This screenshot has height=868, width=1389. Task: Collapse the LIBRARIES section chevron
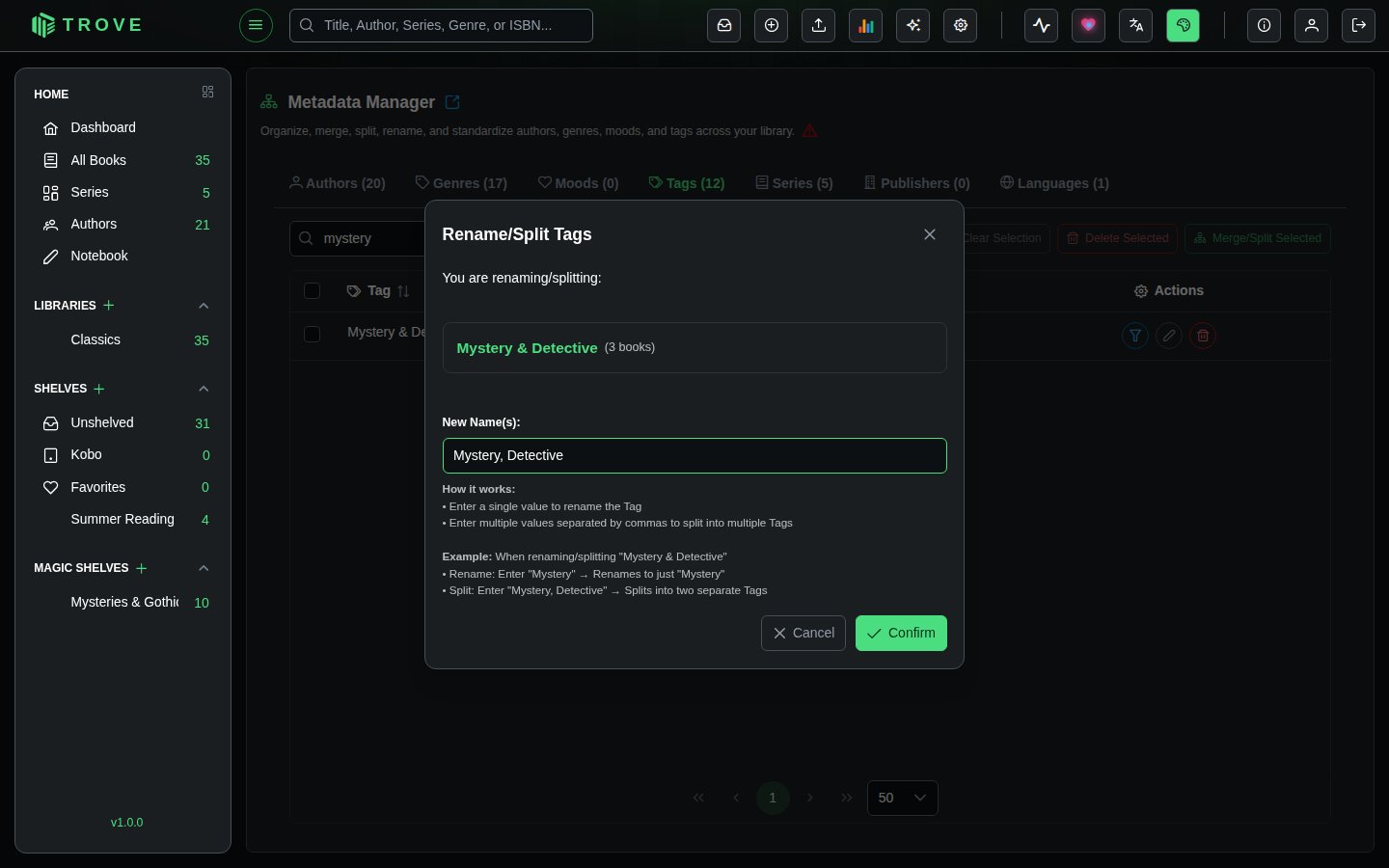tap(204, 306)
